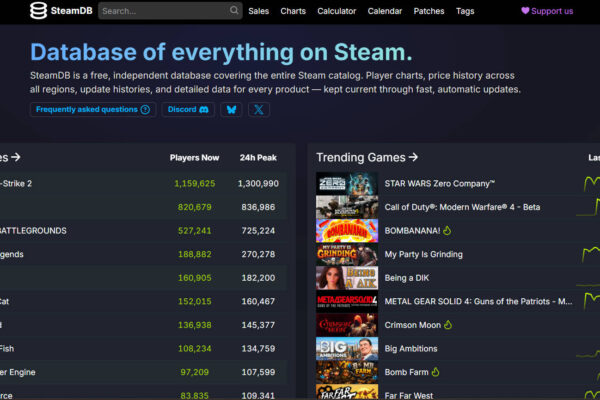Click the Metal Gear Solid 4 thumbnail
This screenshot has width=600, height=400.
[347, 301]
